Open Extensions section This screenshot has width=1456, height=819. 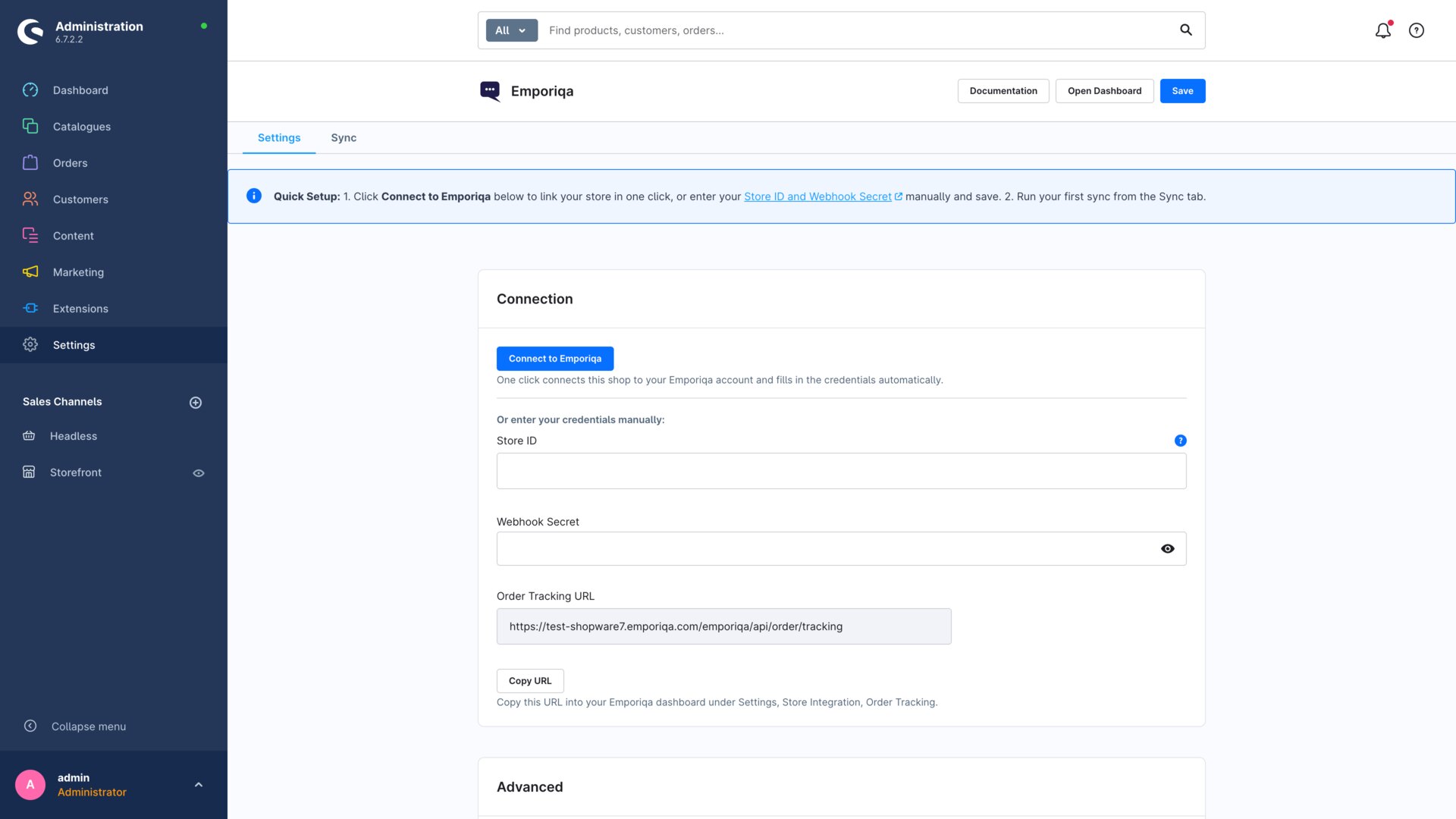pyautogui.click(x=114, y=309)
